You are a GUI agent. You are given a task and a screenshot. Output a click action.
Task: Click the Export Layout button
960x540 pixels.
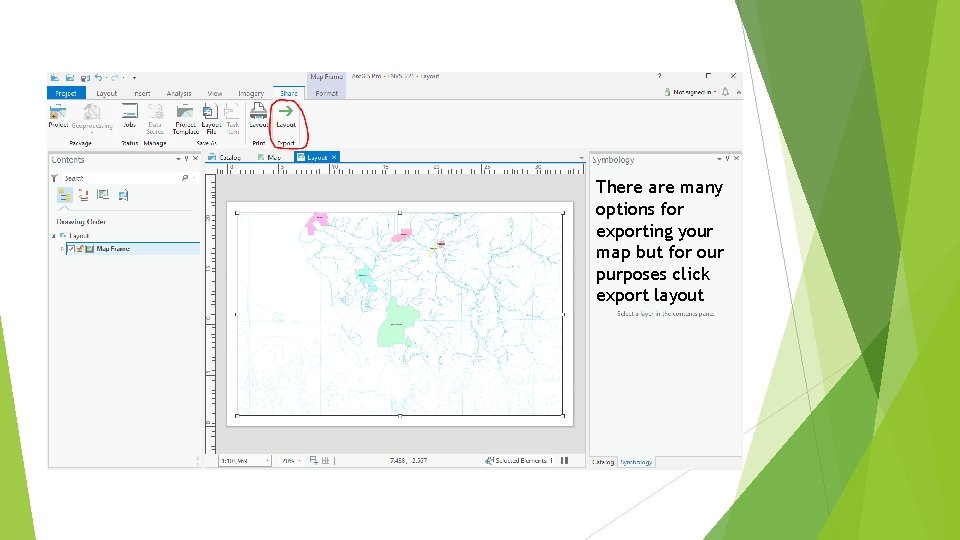coord(286,116)
